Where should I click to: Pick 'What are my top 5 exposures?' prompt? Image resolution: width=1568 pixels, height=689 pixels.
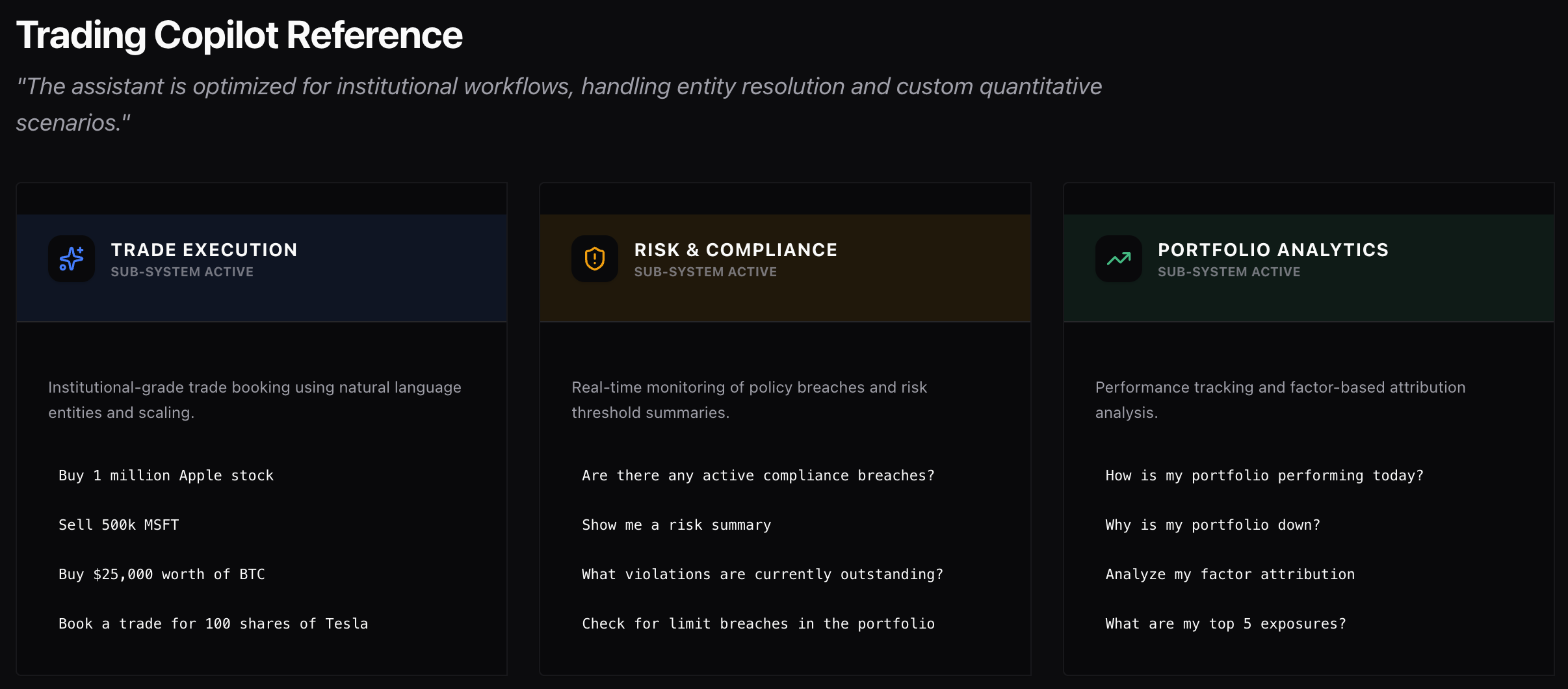[x=1225, y=624]
